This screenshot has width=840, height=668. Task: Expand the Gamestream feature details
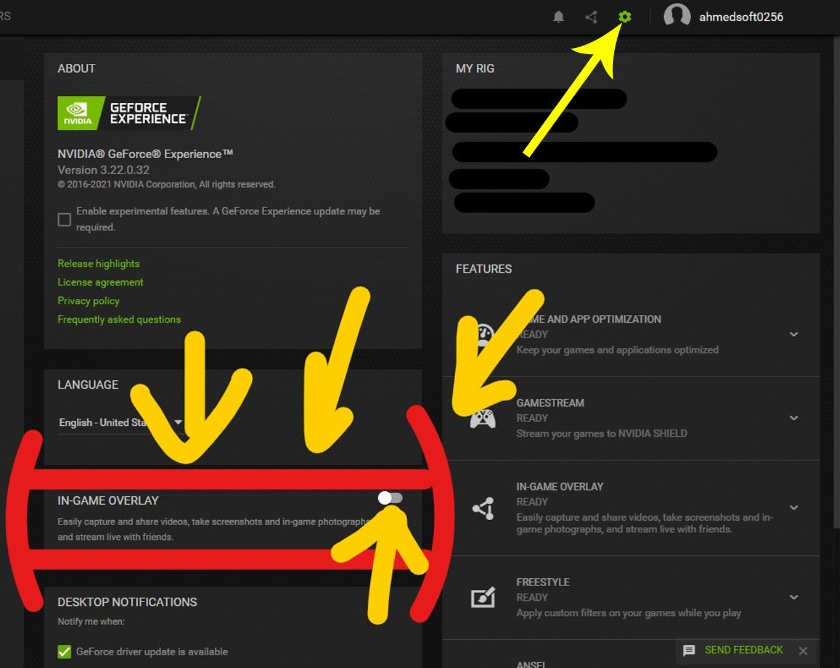[794, 418]
